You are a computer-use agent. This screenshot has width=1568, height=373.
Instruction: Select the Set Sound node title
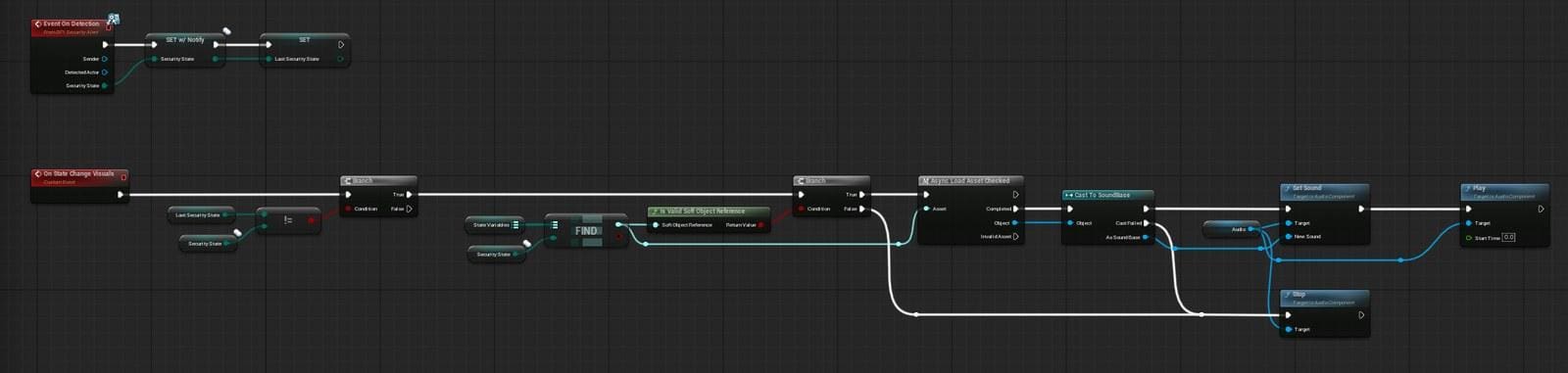coord(1306,188)
